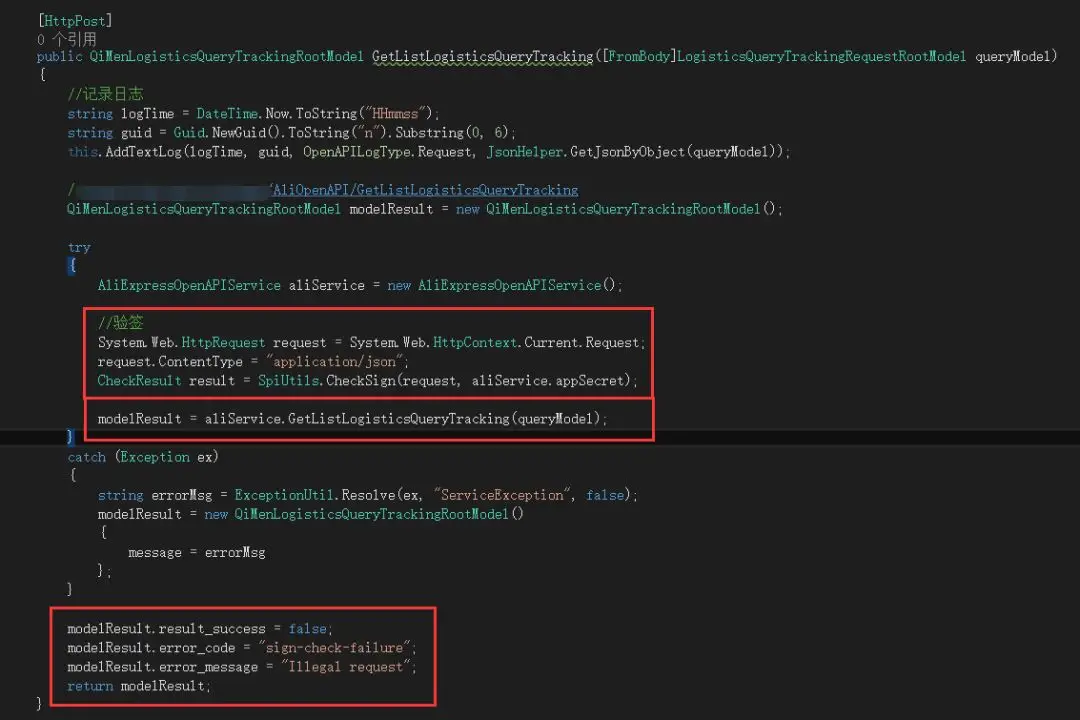Screen dimensions: 1080x720
Task: Click the aliService variable in its declaration
Action: pos(326,285)
